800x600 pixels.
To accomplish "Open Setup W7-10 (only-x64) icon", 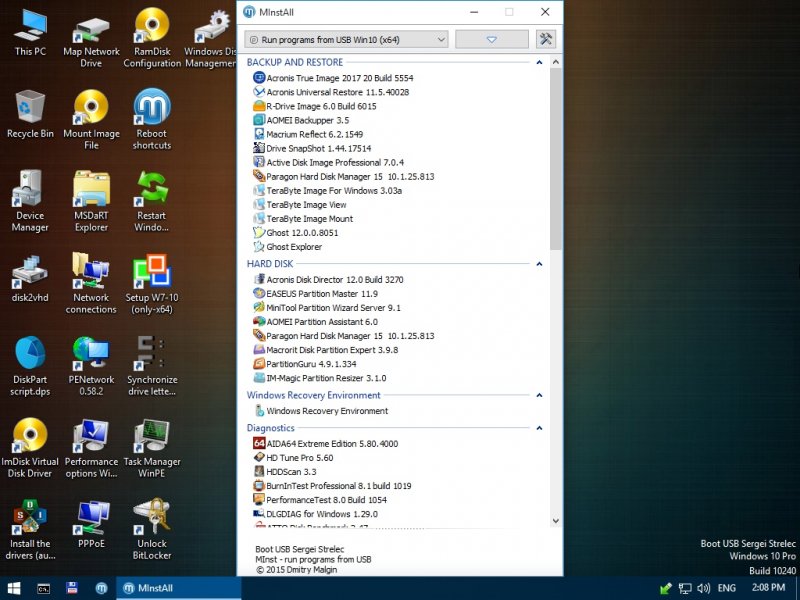I will click(152, 284).
